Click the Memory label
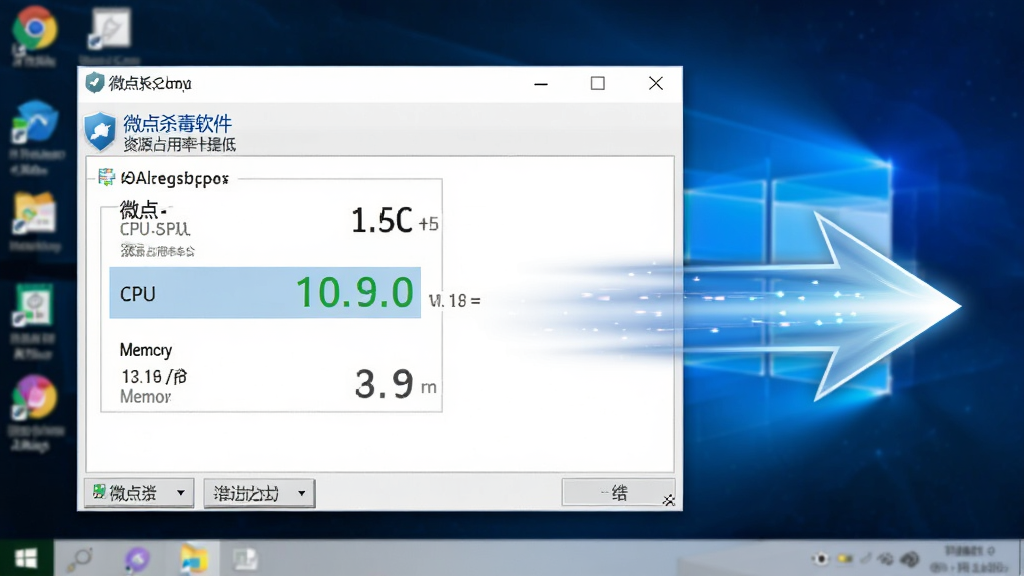Screen dimensions: 1024x576 pos(146,350)
